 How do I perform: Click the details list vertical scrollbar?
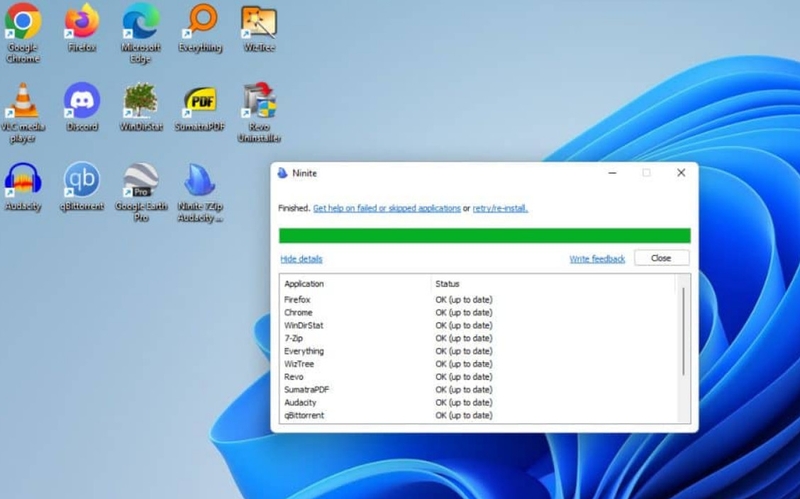[683, 332]
